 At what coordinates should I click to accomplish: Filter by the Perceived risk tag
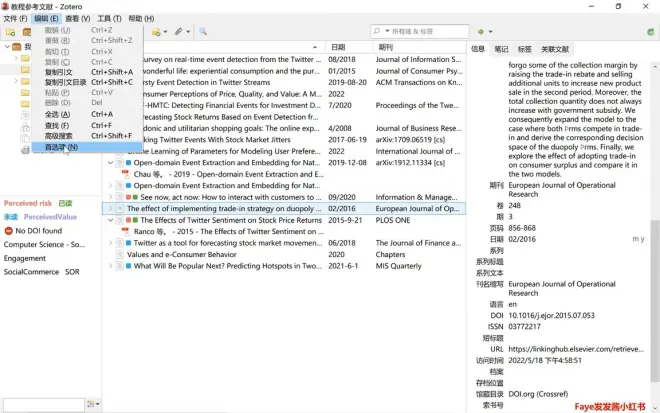(28, 203)
